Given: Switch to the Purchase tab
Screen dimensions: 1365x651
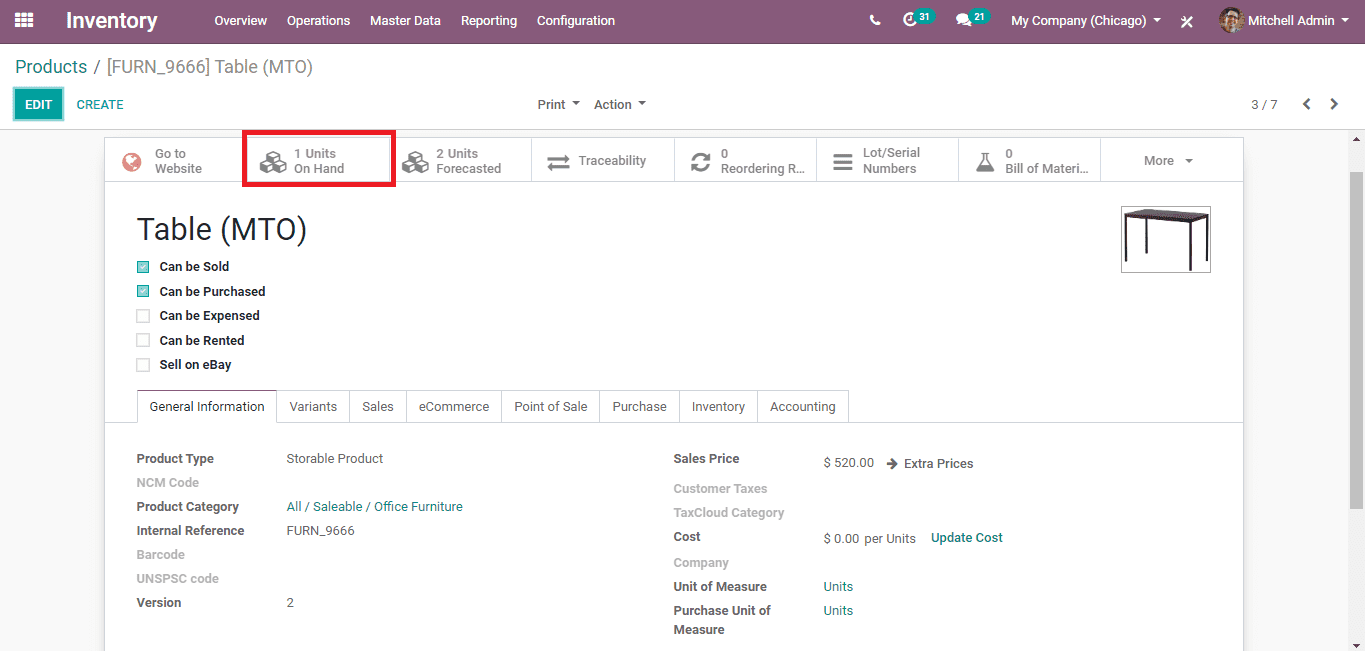Looking at the screenshot, I should point(639,407).
